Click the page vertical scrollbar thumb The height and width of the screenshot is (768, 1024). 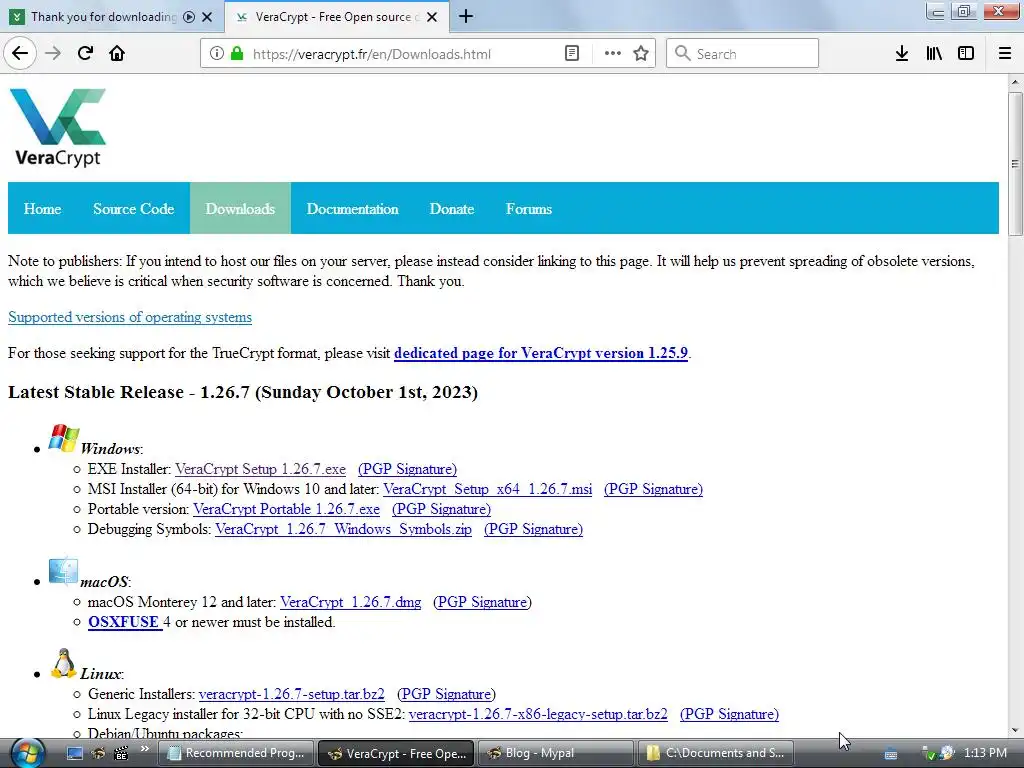[1015, 163]
